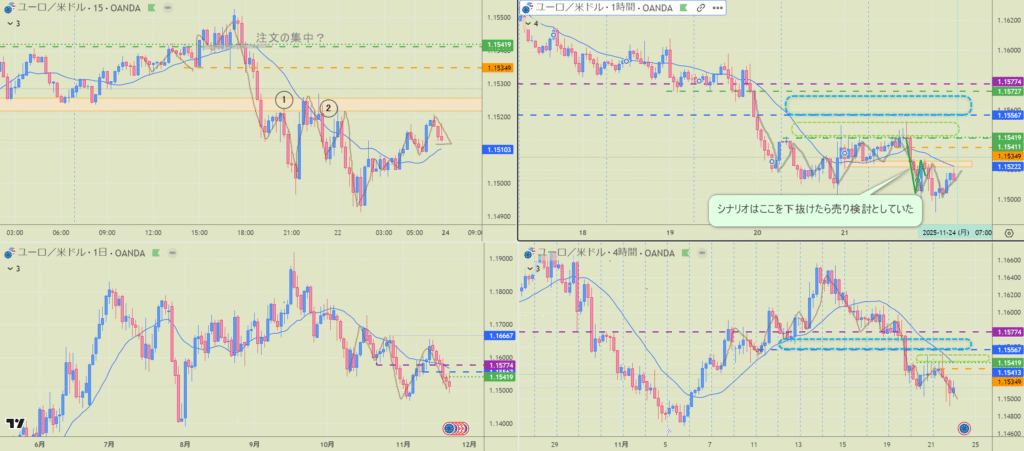The width and height of the screenshot is (1024, 451).
Task: Expand the indicator legend in the 4-hour chart
Action: pos(533,268)
